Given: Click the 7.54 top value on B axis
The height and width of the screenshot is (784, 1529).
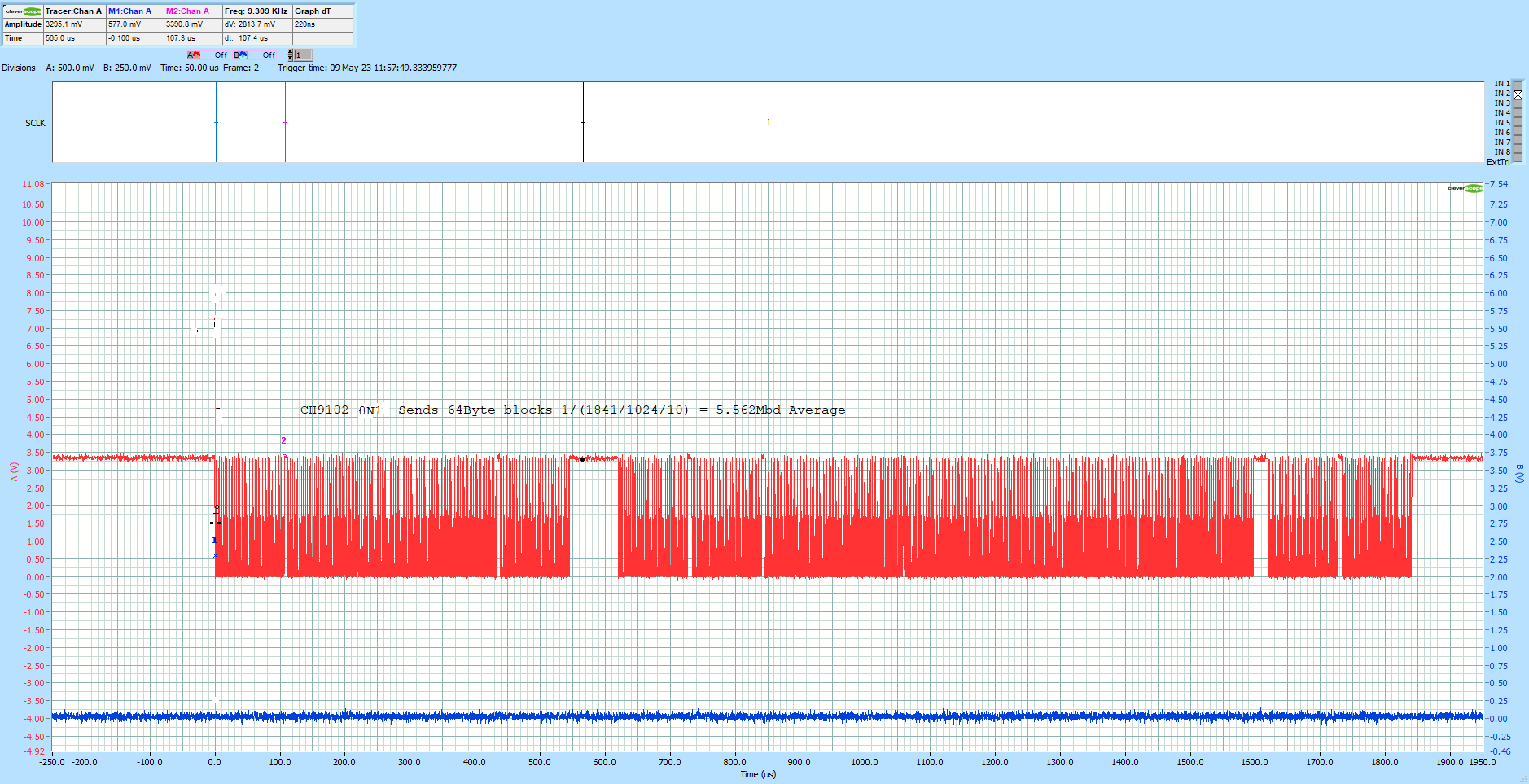Looking at the screenshot, I should pos(1499,185).
